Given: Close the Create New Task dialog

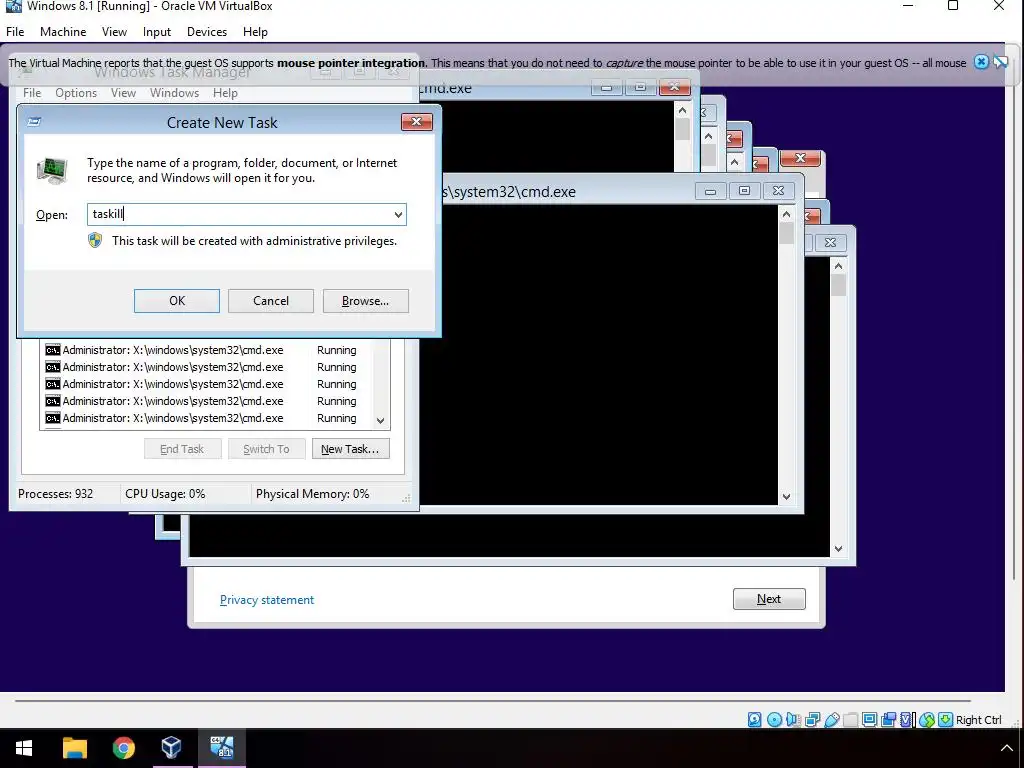Looking at the screenshot, I should click(417, 122).
